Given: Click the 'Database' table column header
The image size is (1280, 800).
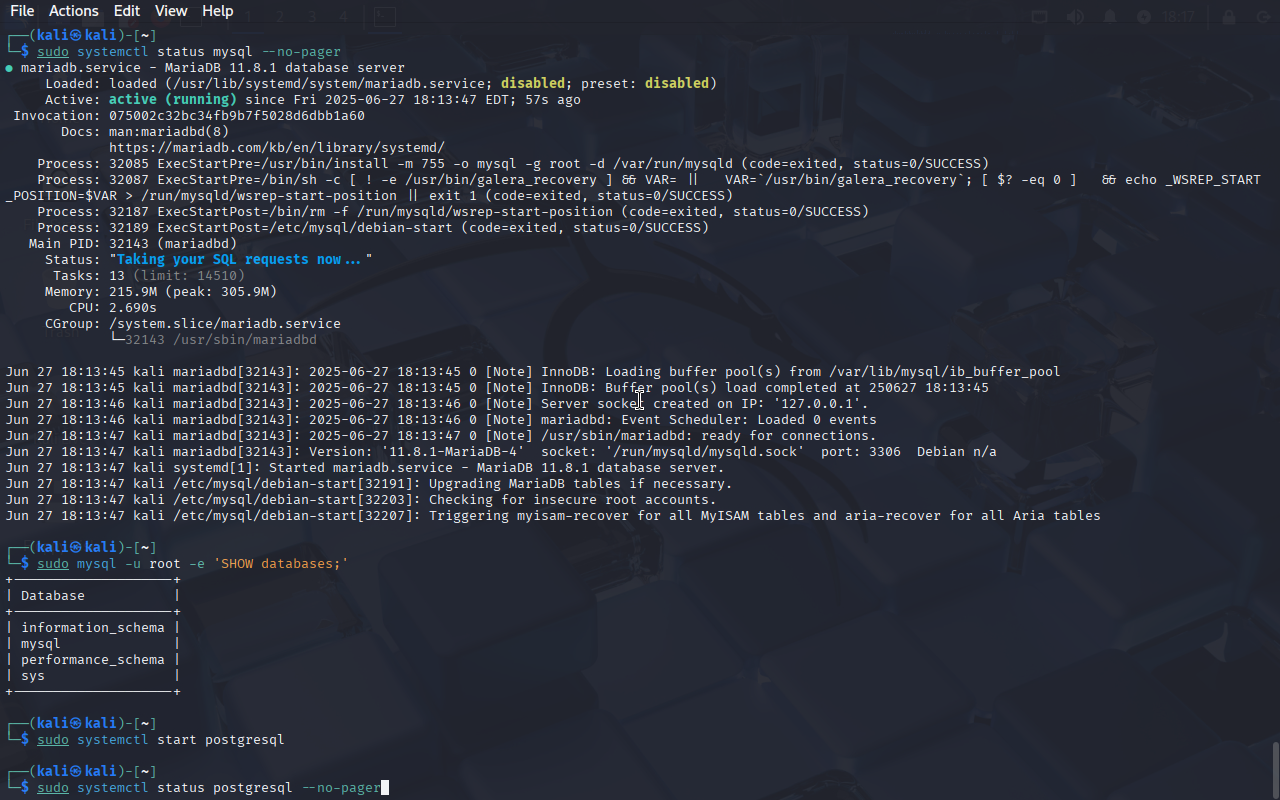Looking at the screenshot, I should pos(53,596).
